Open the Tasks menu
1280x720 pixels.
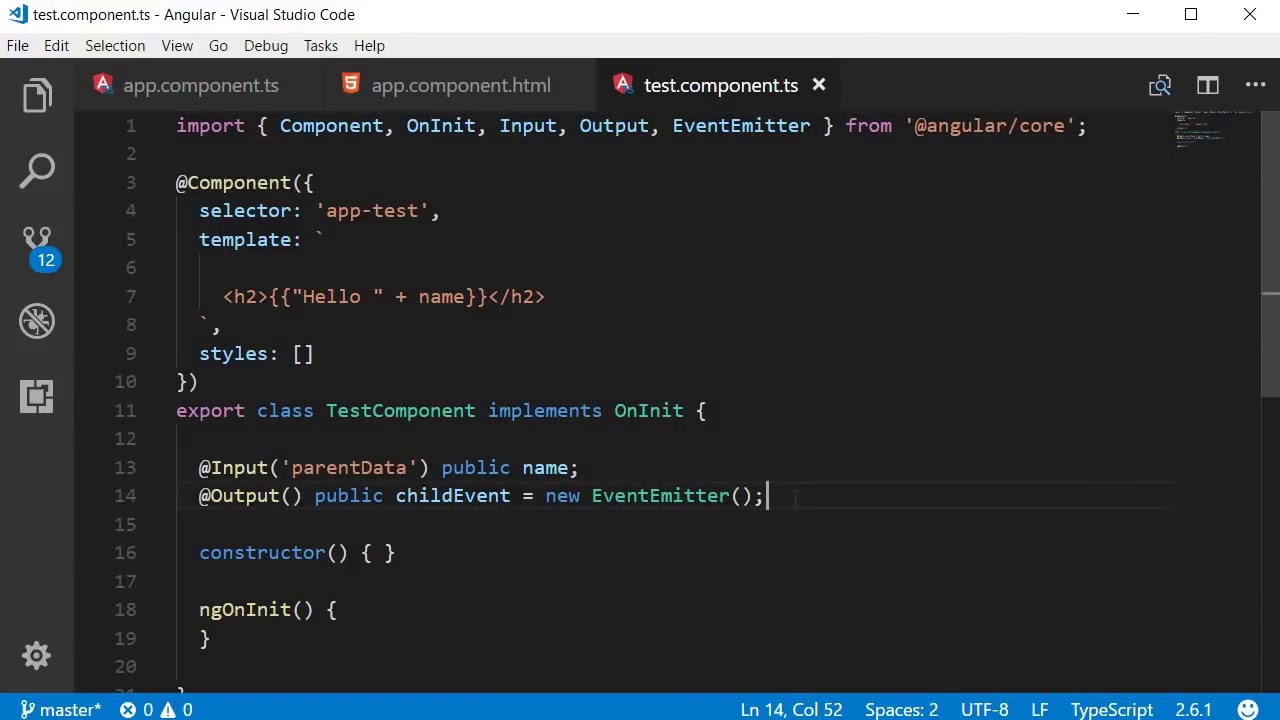click(321, 45)
